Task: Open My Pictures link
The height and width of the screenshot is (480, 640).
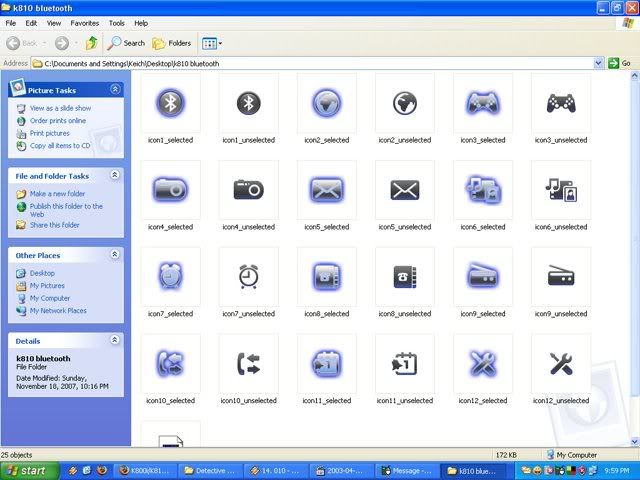Action: tap(47, 286)
